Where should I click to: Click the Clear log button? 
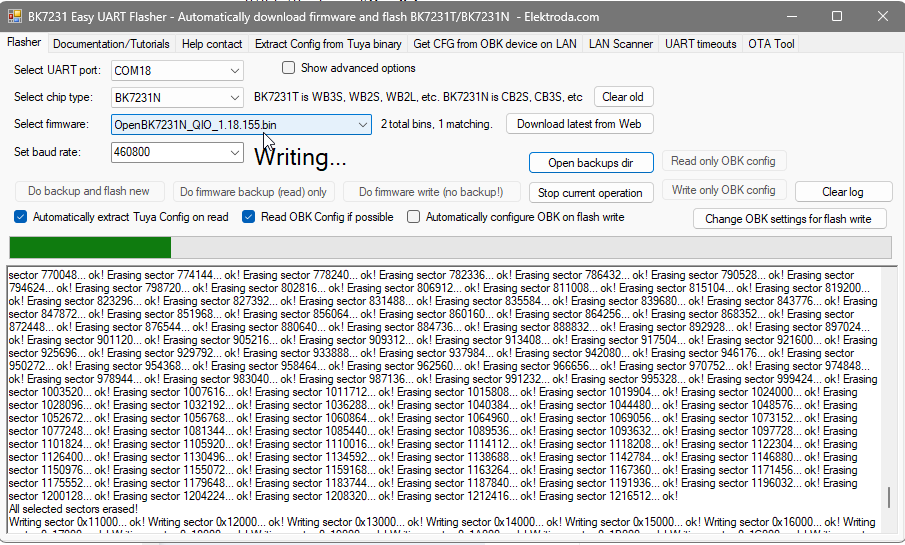click(843, 192)
